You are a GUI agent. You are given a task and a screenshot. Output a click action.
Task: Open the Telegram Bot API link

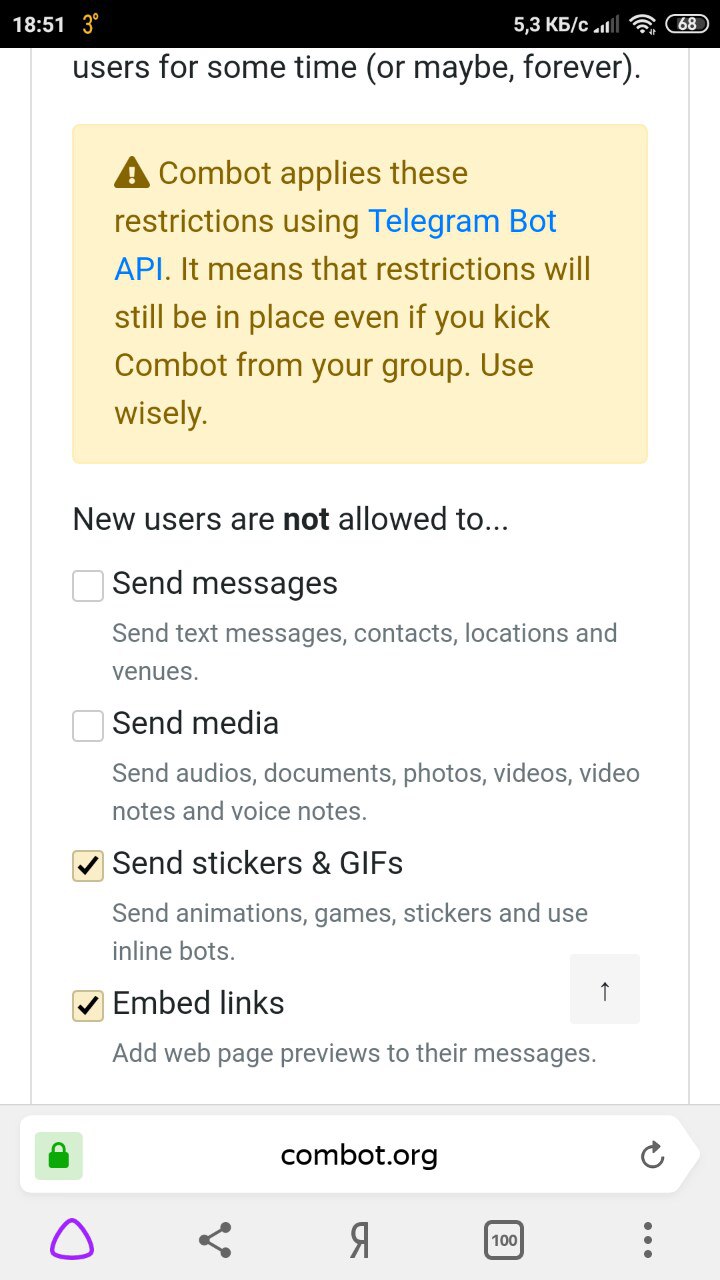tap(336, 245)
